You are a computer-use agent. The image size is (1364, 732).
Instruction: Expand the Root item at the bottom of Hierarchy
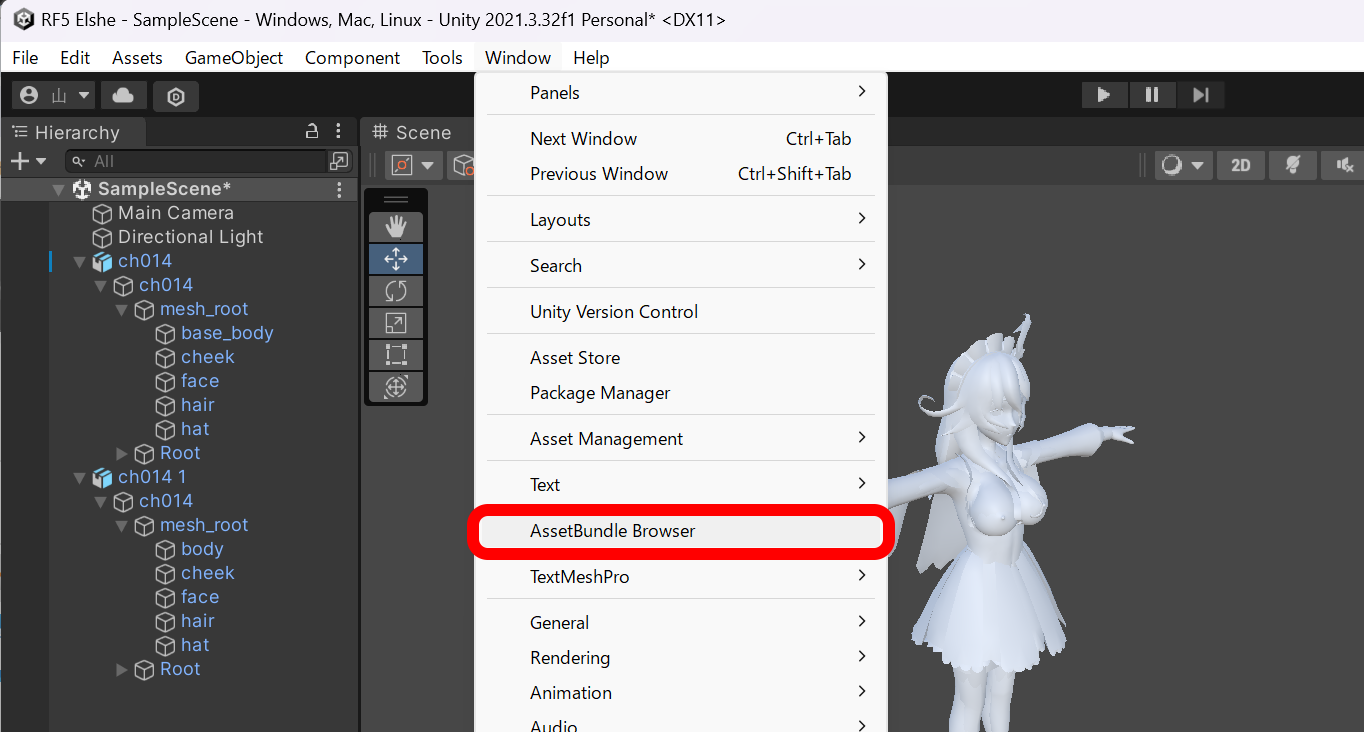click(122, 669)
